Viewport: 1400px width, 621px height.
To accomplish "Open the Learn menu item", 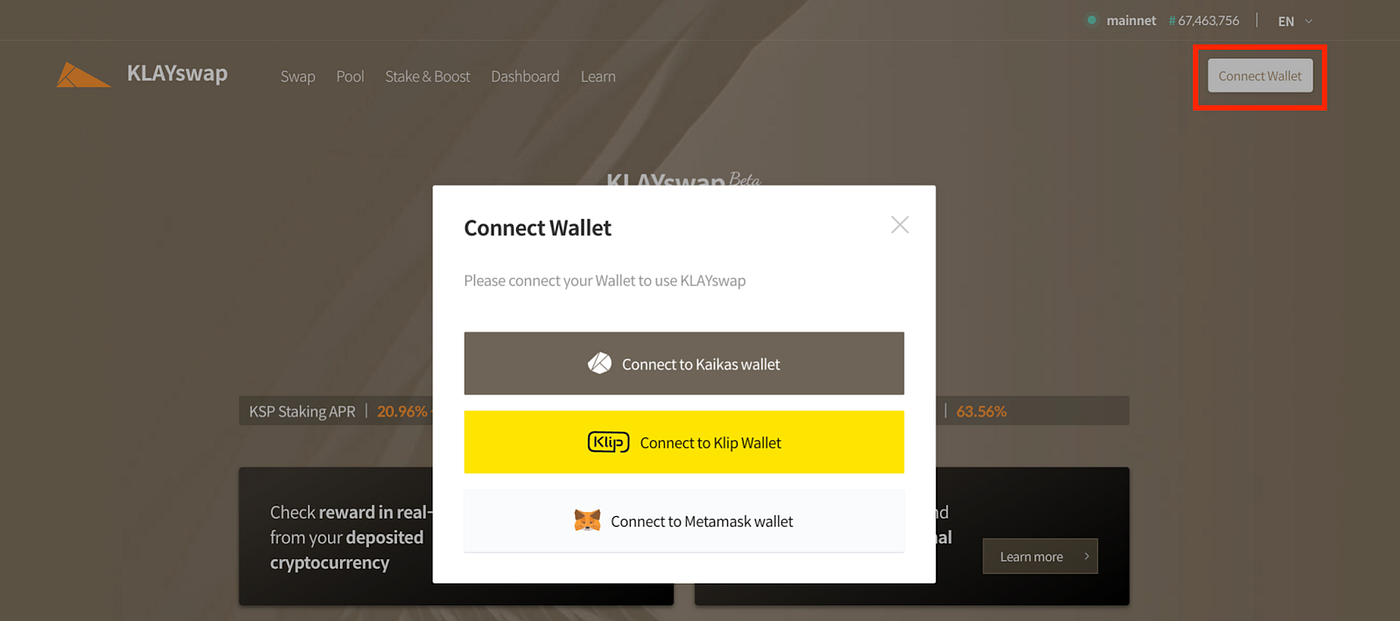I will pos(598,76).
